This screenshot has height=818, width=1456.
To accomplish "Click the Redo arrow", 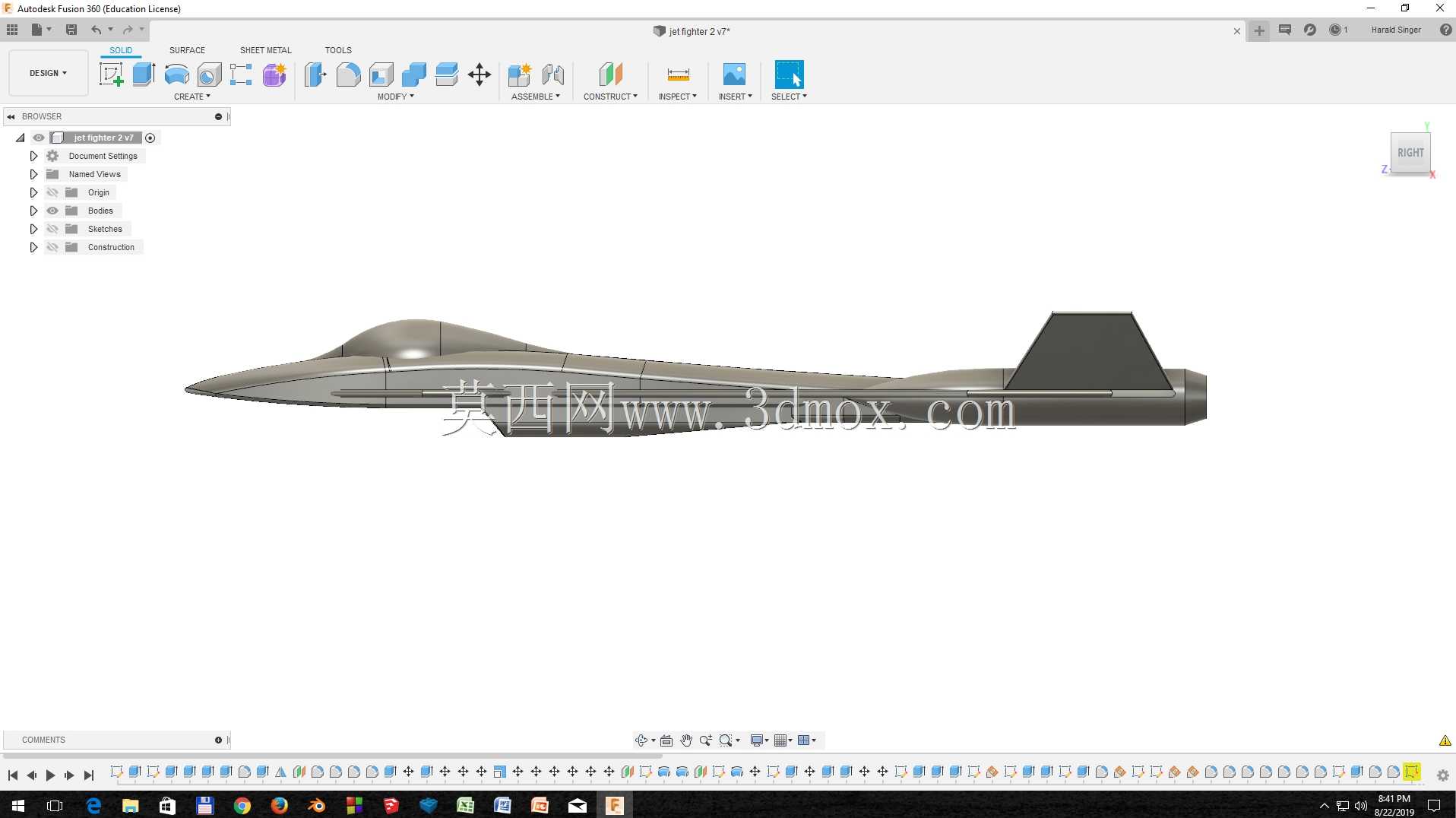I will pyautogui.click(x=128, y=30).
